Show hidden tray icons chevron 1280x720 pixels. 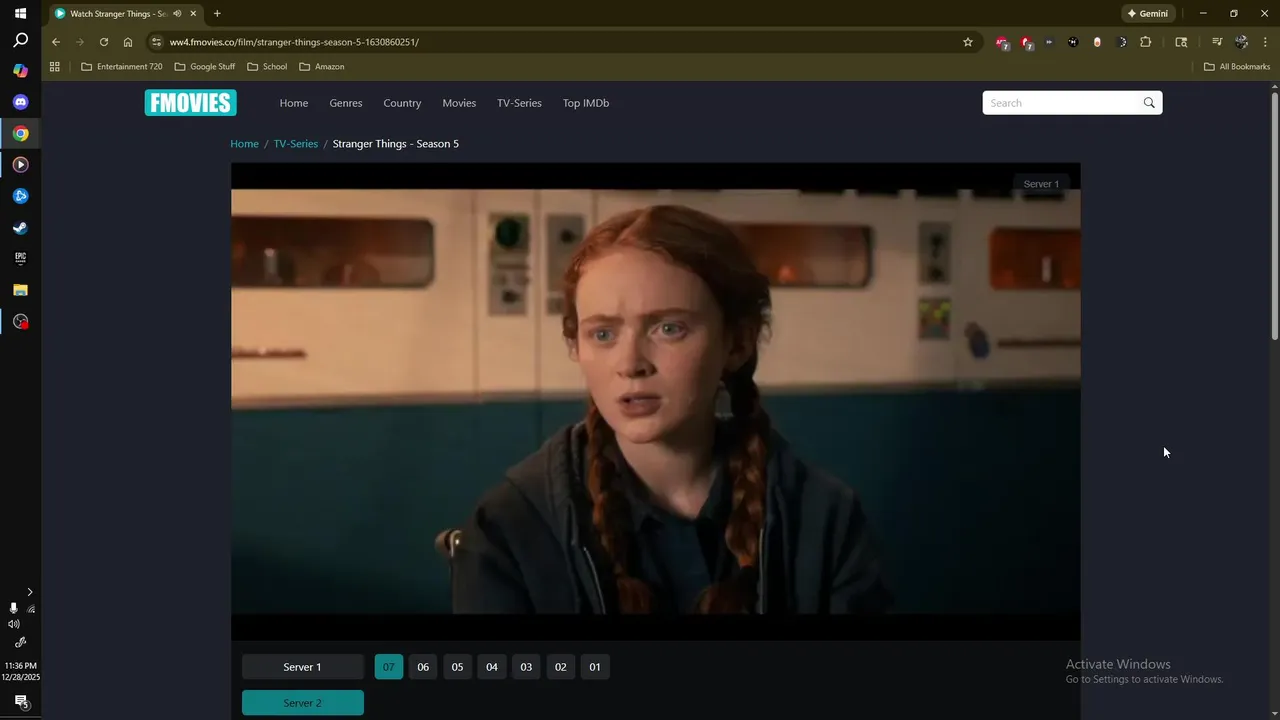click(29, 592)
